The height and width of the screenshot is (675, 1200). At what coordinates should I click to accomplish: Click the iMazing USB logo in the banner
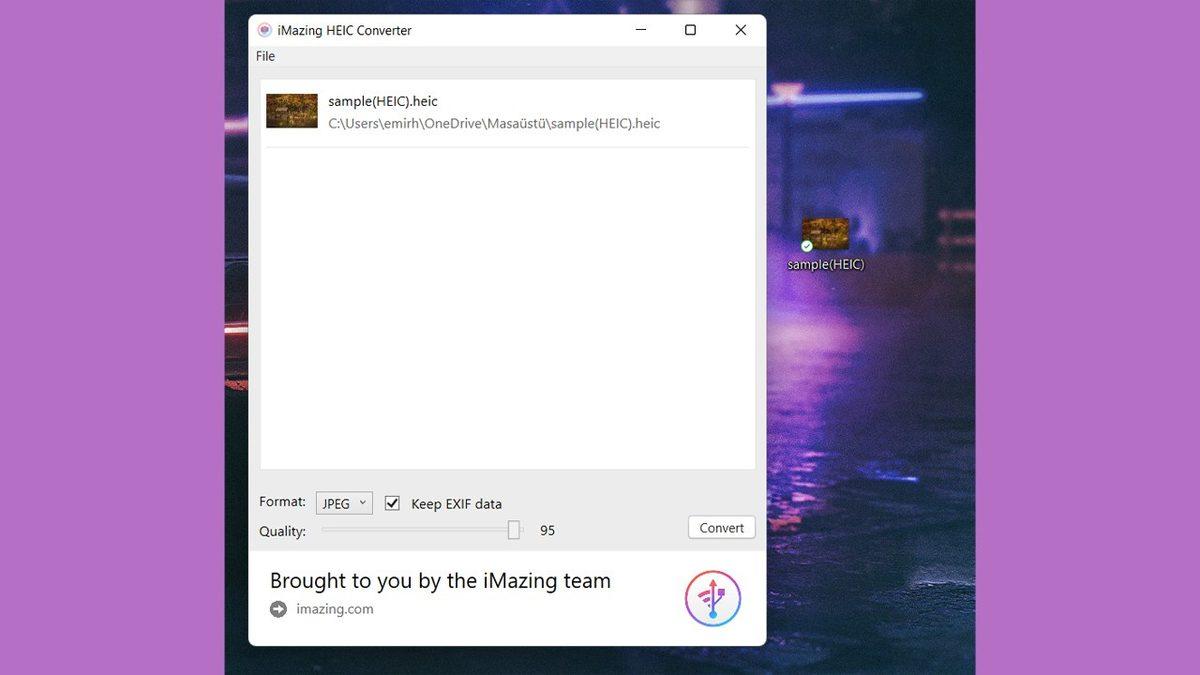[x=712, y=599]
